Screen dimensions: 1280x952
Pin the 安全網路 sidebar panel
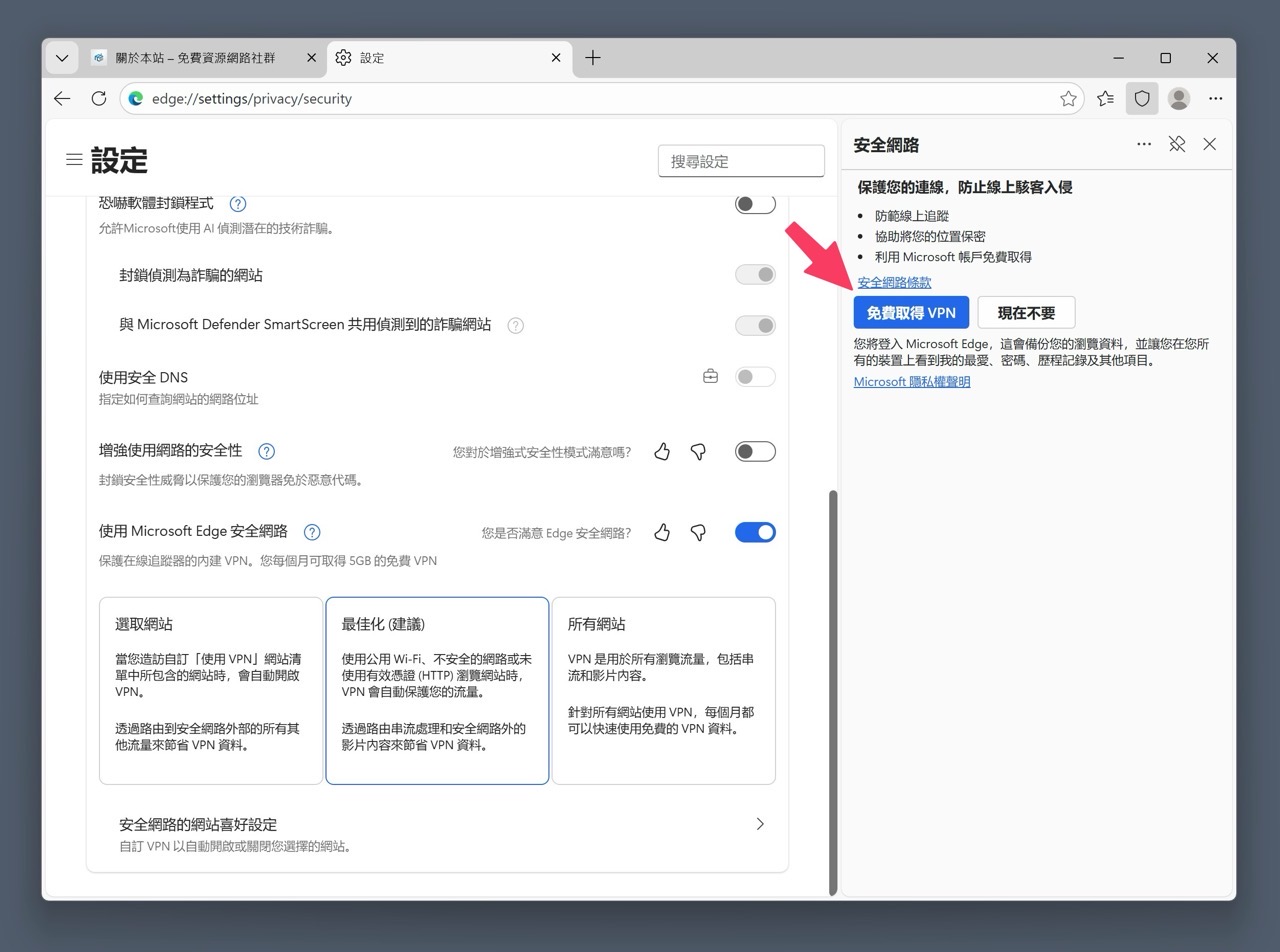click(x=1176, y=144)
